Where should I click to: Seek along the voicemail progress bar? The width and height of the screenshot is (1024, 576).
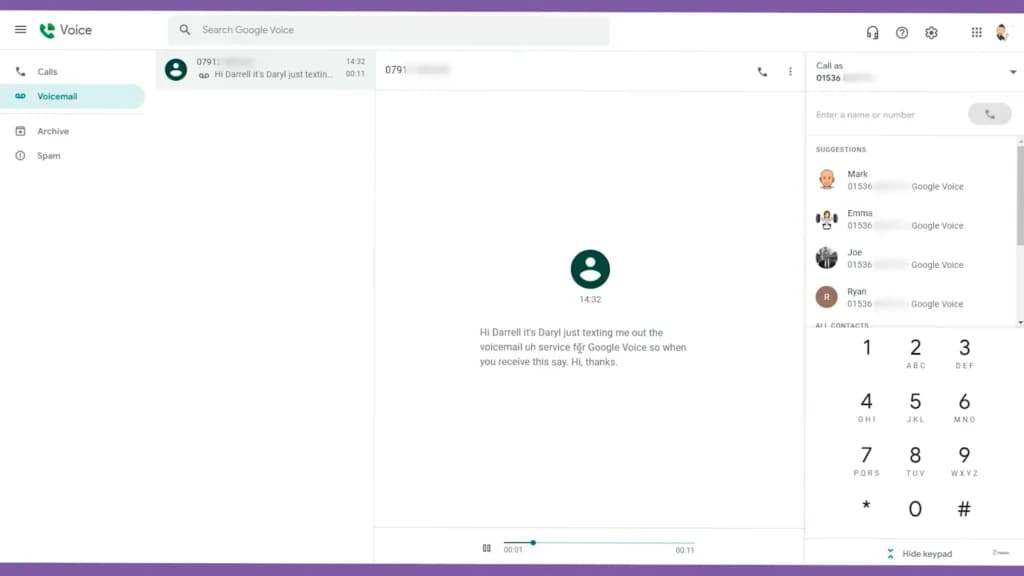pos(599,543)
